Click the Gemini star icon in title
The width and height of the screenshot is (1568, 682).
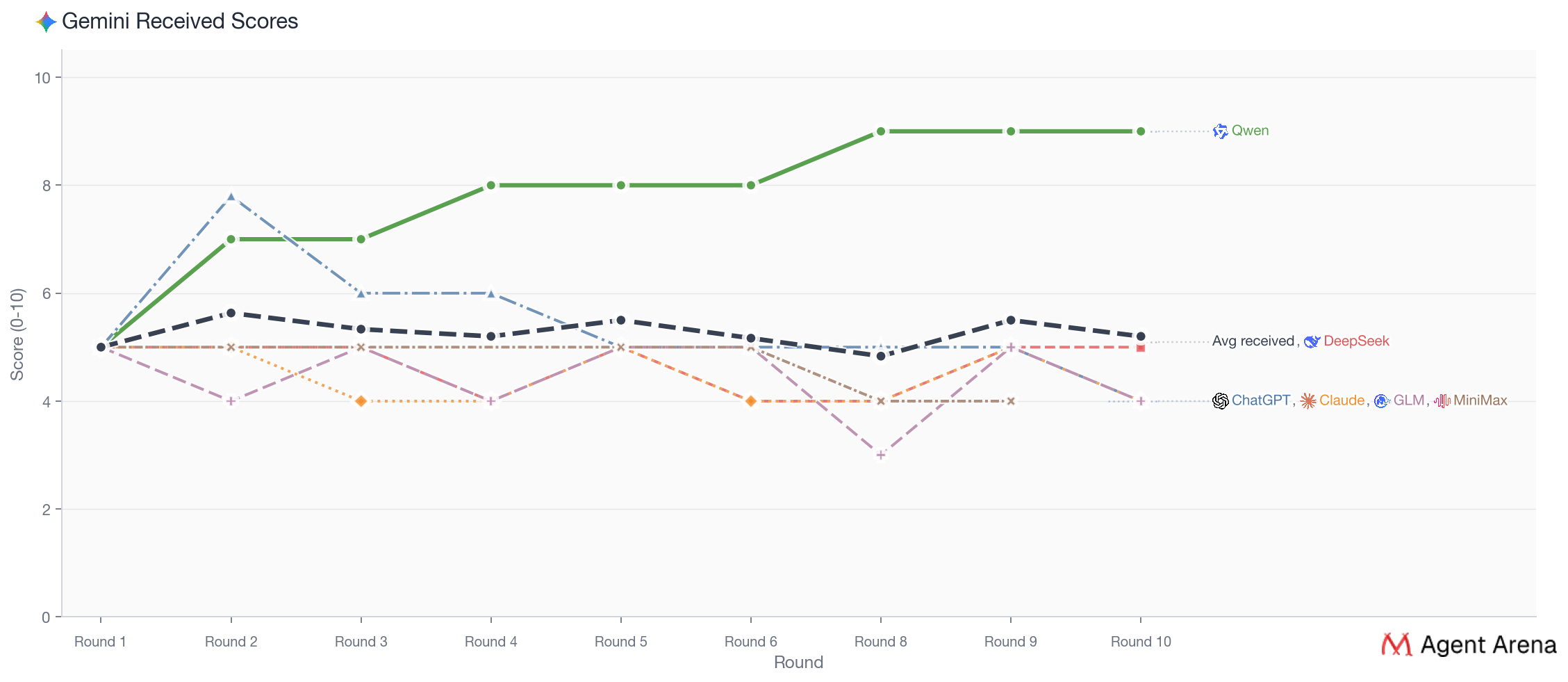click(x=46, y=22)
